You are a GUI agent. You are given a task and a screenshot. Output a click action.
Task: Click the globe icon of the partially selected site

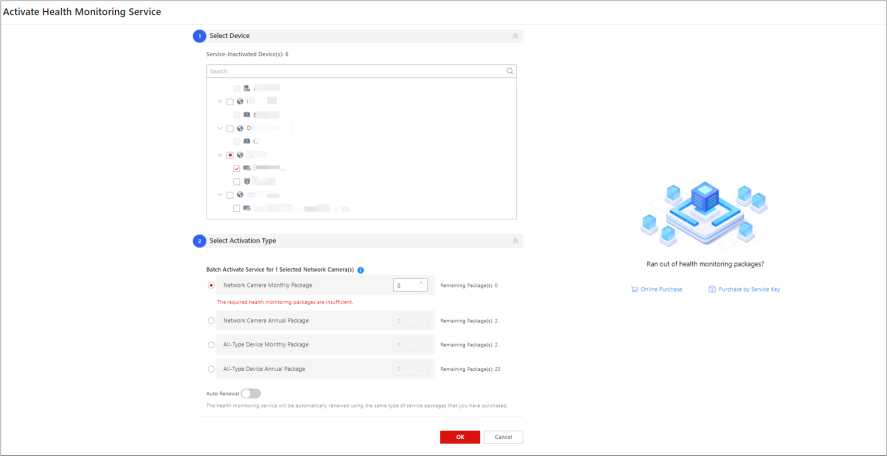[x=240, y=155]
